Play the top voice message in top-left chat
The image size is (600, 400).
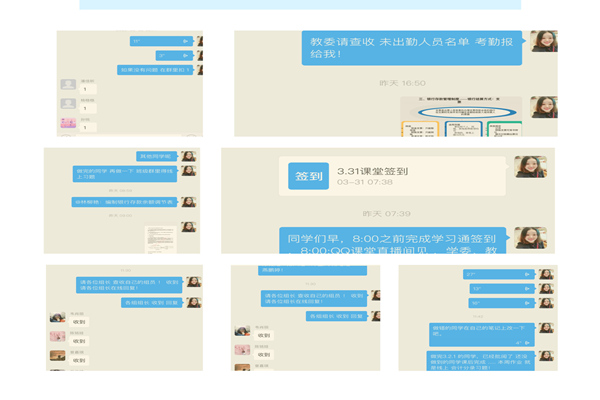162,41
